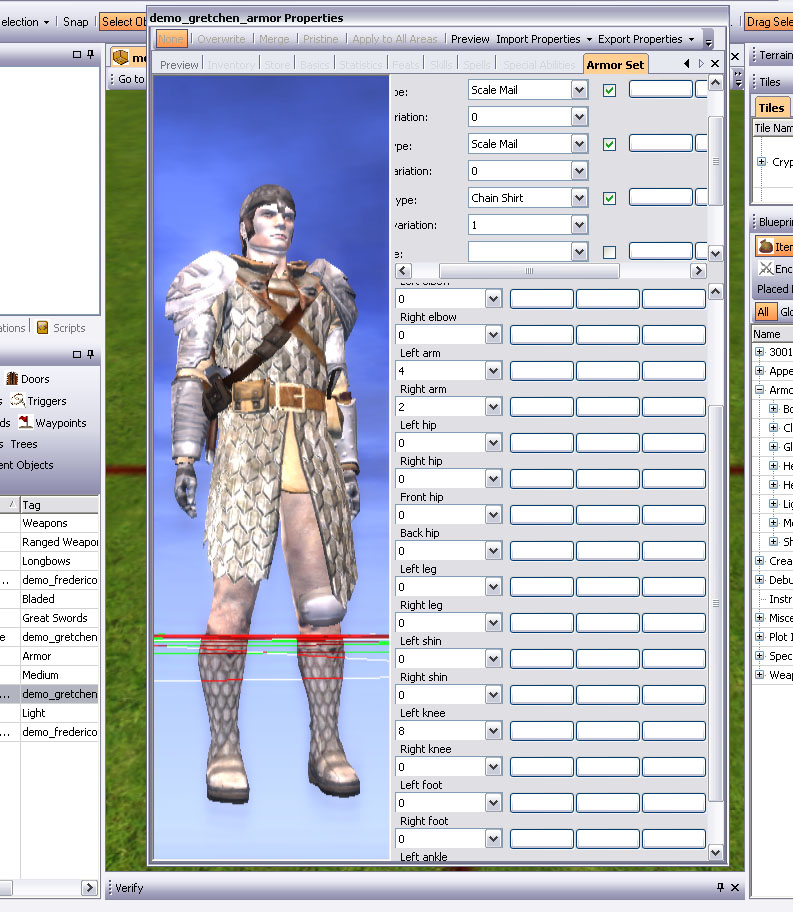Image resolution: width=793 pixels, height=912 pixels.
Task: Toggle checkbox beside second Scale Mail row
Action: [x=609, y=144]
